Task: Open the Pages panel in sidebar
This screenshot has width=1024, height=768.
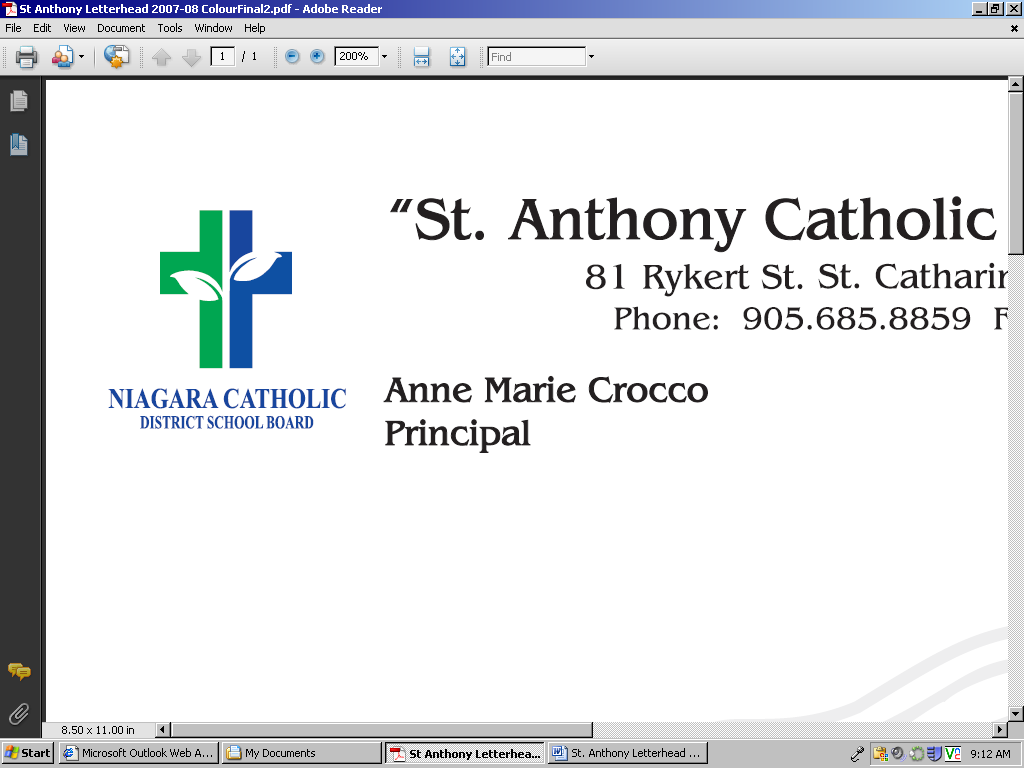Action: [x=18, y=101]
